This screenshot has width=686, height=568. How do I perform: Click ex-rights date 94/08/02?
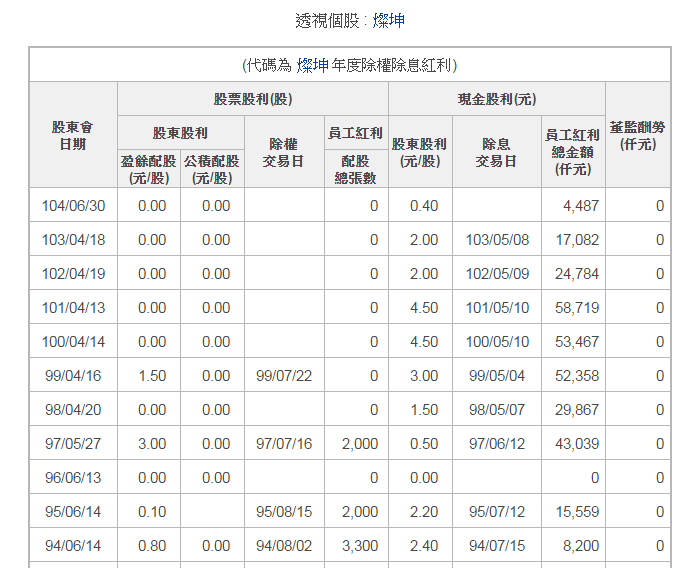[x=284, y=546]
